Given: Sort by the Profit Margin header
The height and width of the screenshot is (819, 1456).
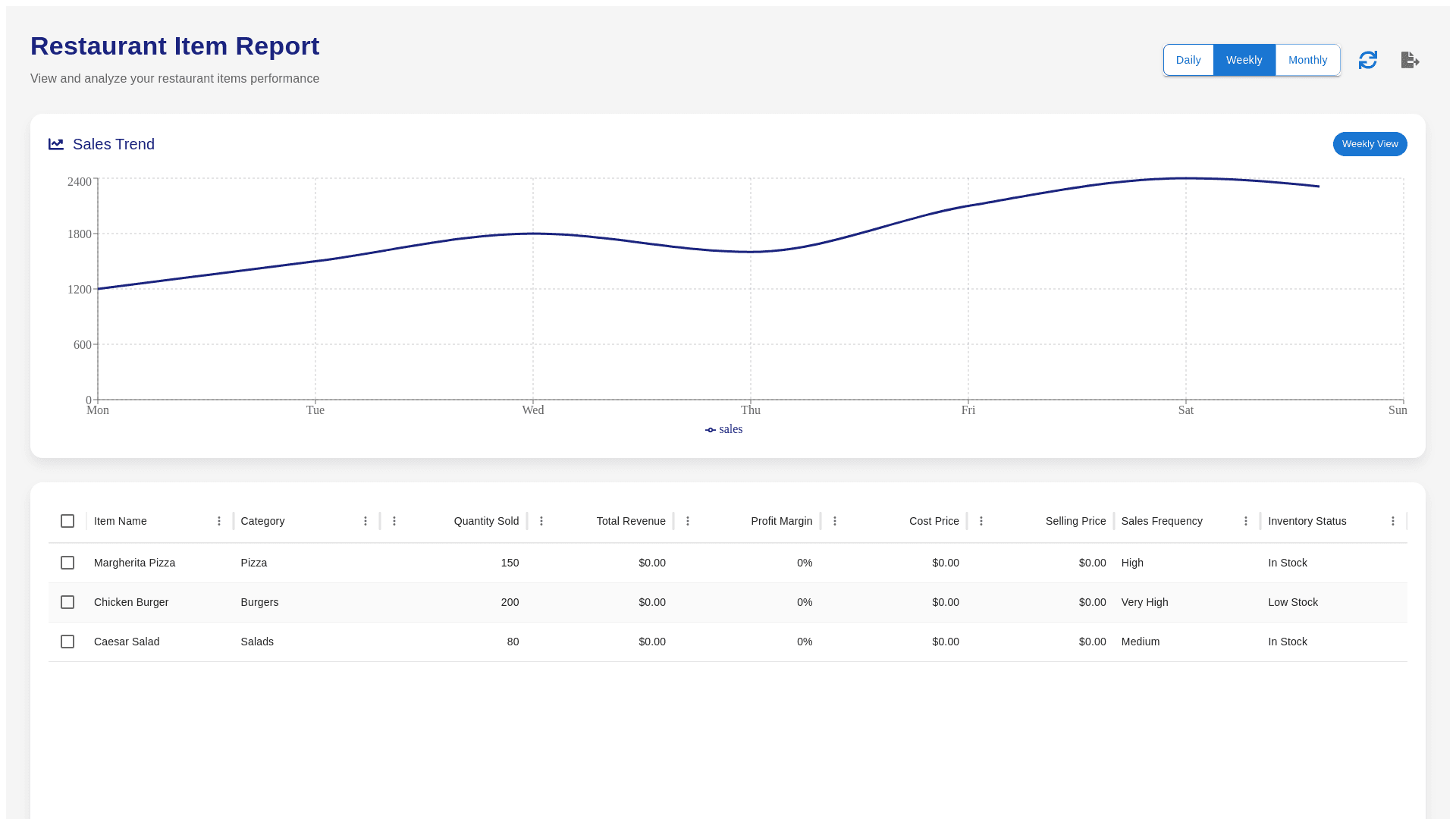Looking at the screenshot, I should 781,521.
